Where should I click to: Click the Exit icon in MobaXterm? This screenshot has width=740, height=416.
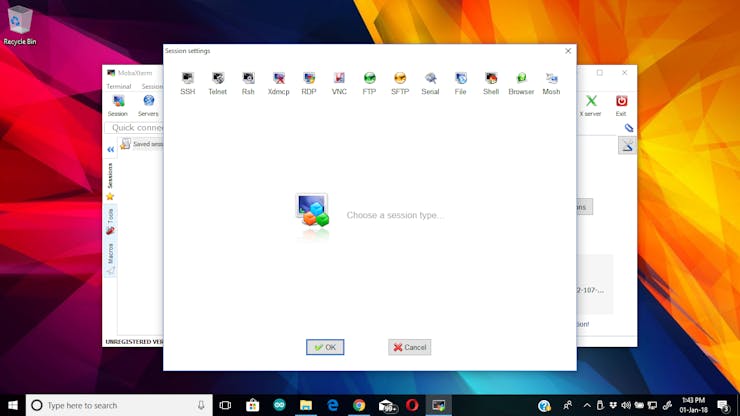point(621,105)
